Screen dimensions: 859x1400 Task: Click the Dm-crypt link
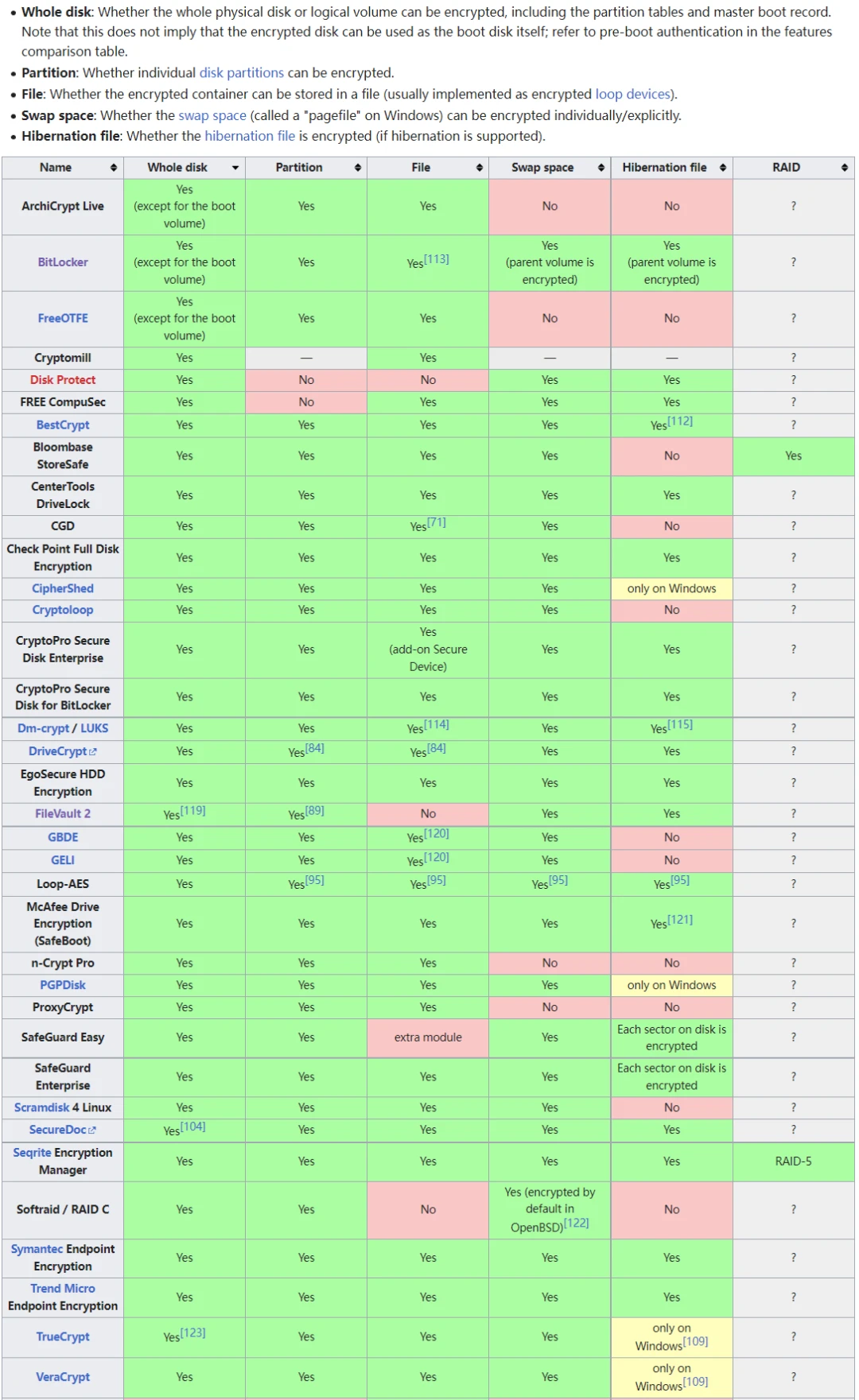pos(44,728)
